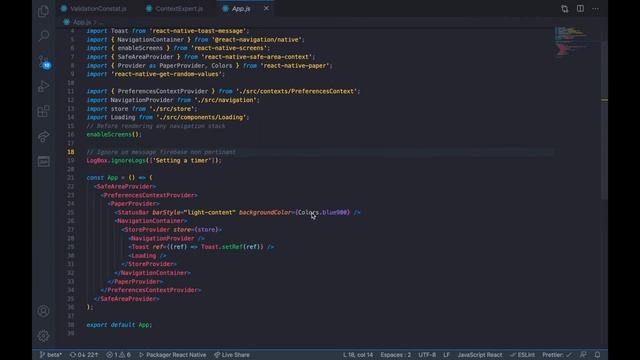640x360 pixels.
Task: Open the Manage gear icon
Action: (43, 336)
